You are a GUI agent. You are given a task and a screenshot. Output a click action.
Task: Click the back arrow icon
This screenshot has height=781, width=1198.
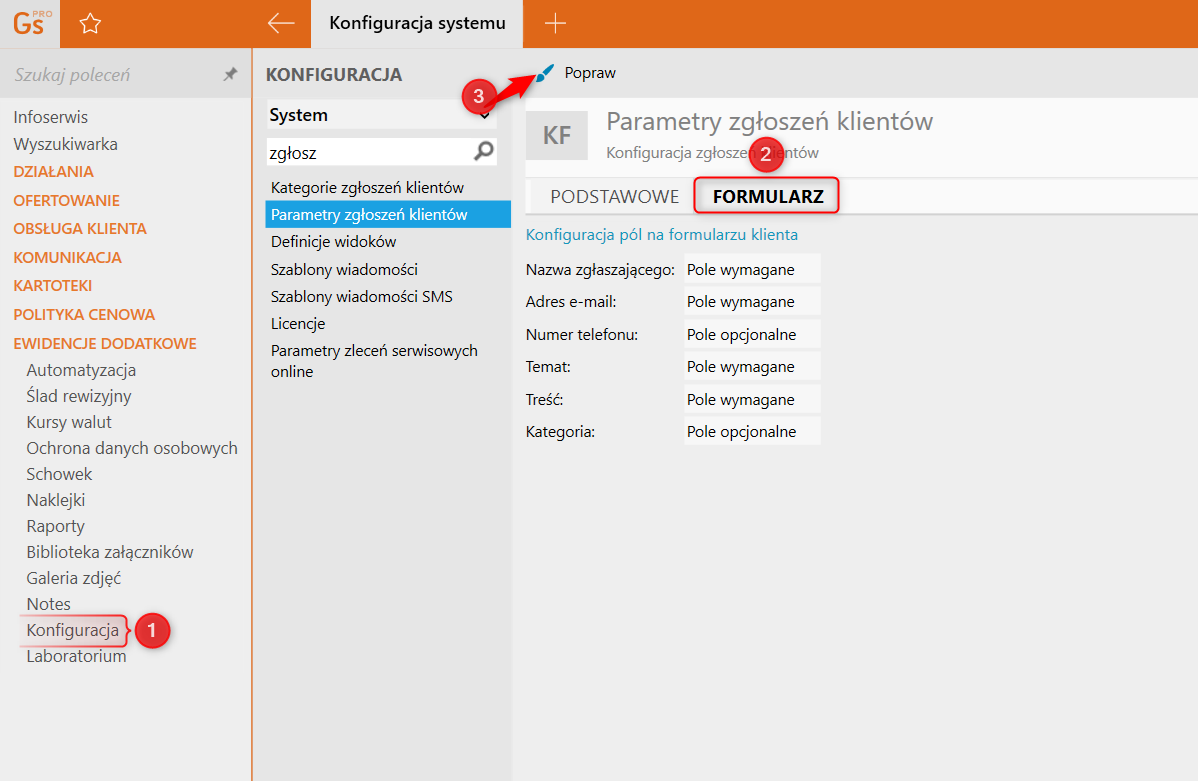(281, 24)
